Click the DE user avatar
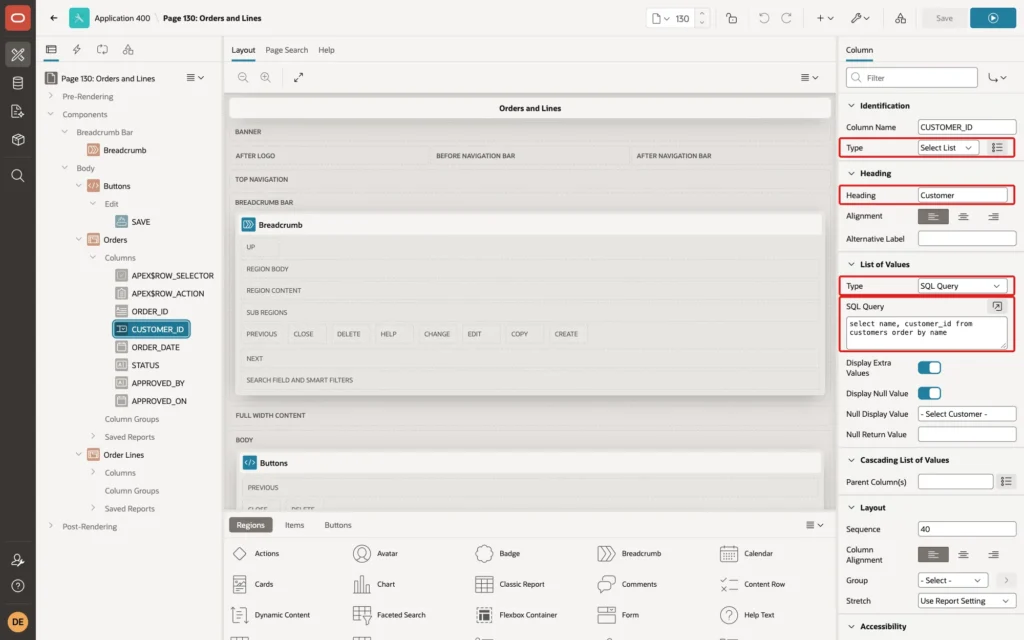The height and width of the screenshot is (640, 1024). pos(18,622)
